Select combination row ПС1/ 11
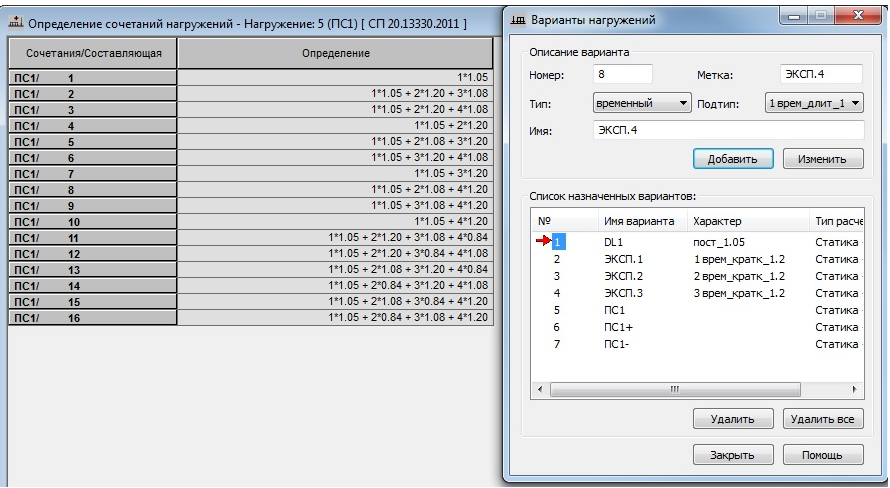The image size is (890, 488). pos(93,237)
